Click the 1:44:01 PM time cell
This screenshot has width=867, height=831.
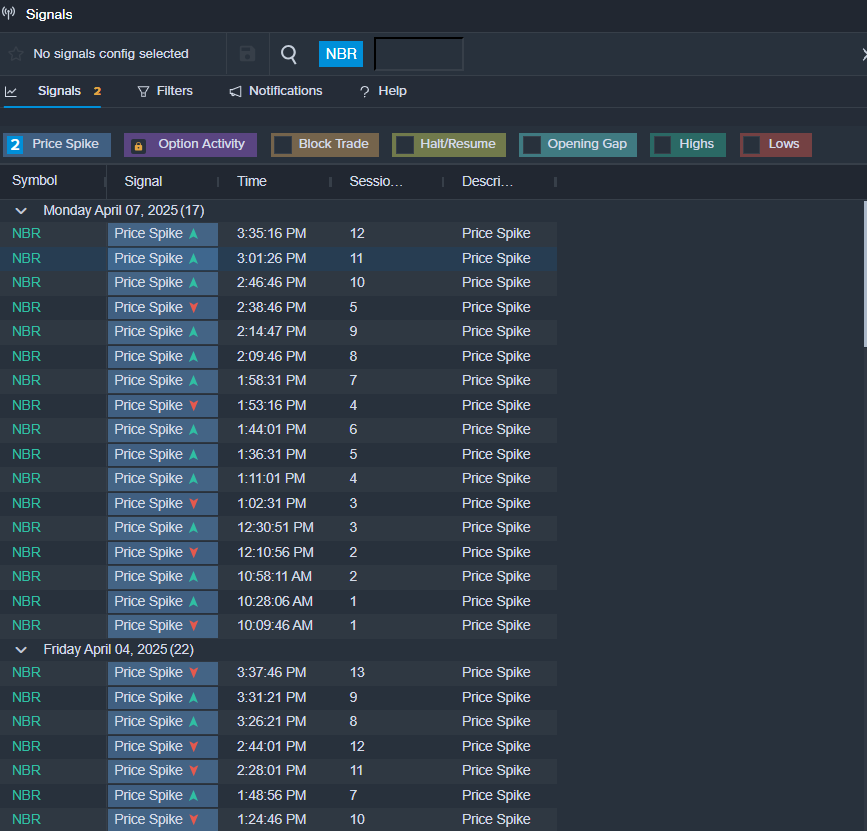[x=271, y=430]
